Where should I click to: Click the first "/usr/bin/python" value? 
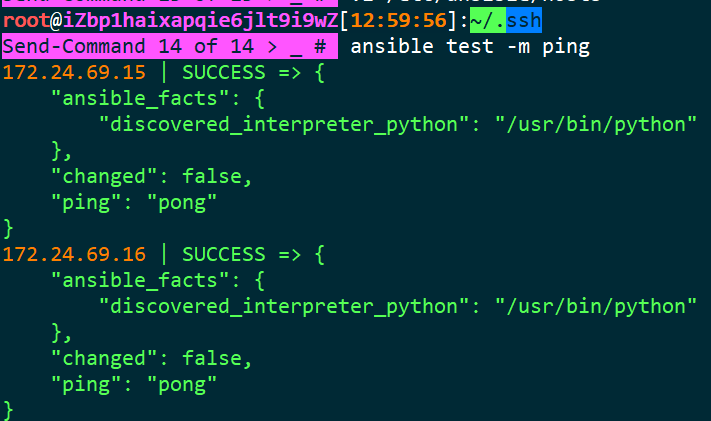click(596, 125)
